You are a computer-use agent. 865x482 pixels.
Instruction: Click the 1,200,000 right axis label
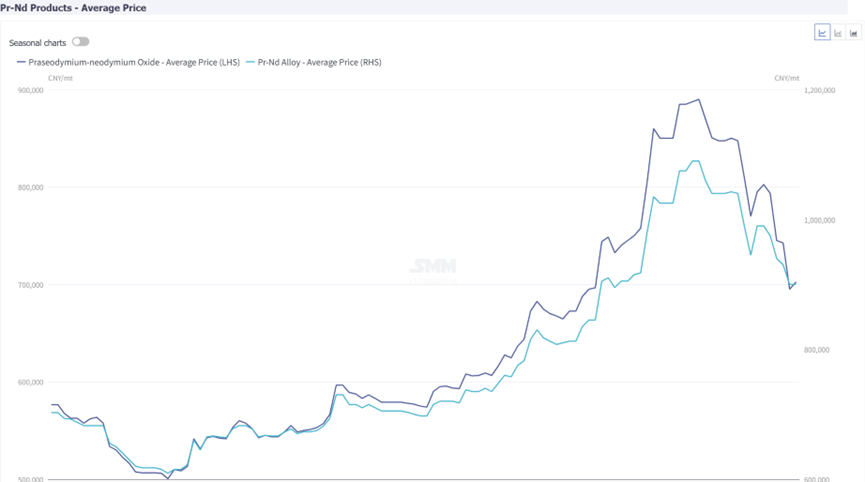pyautogui.click(x=819, y=90)
